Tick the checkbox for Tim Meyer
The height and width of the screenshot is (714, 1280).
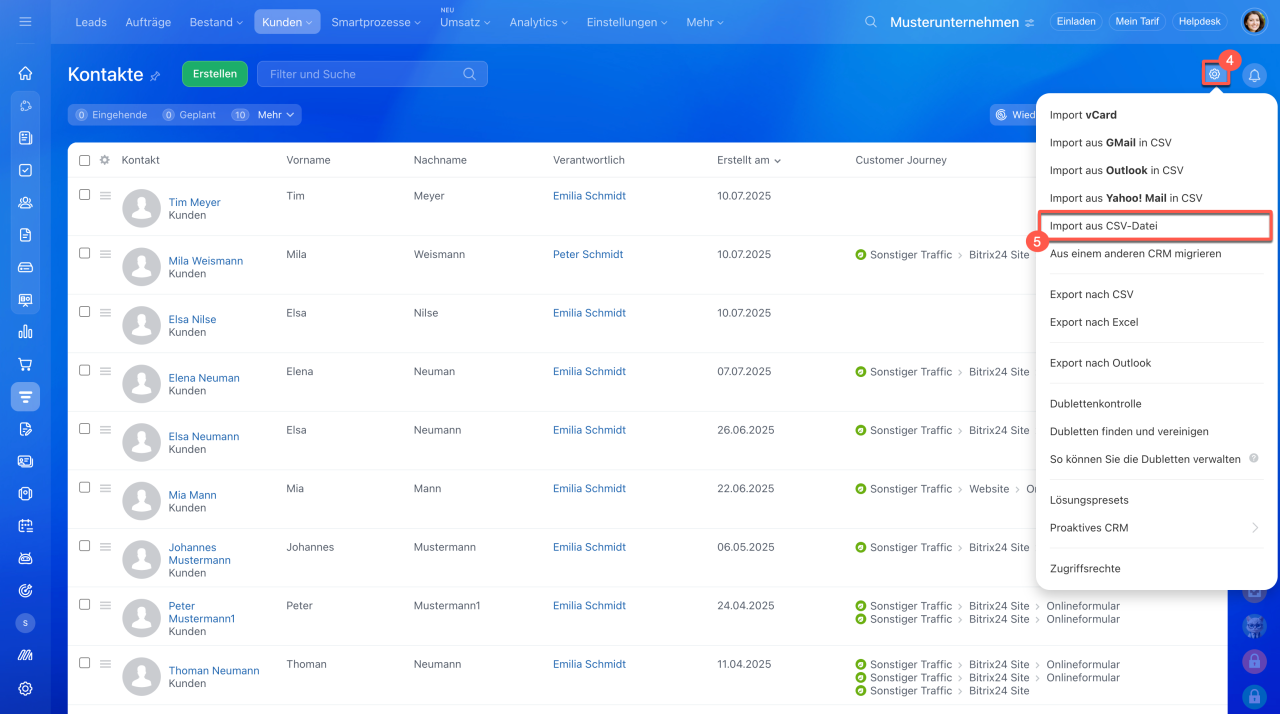(x=84, y=195)
